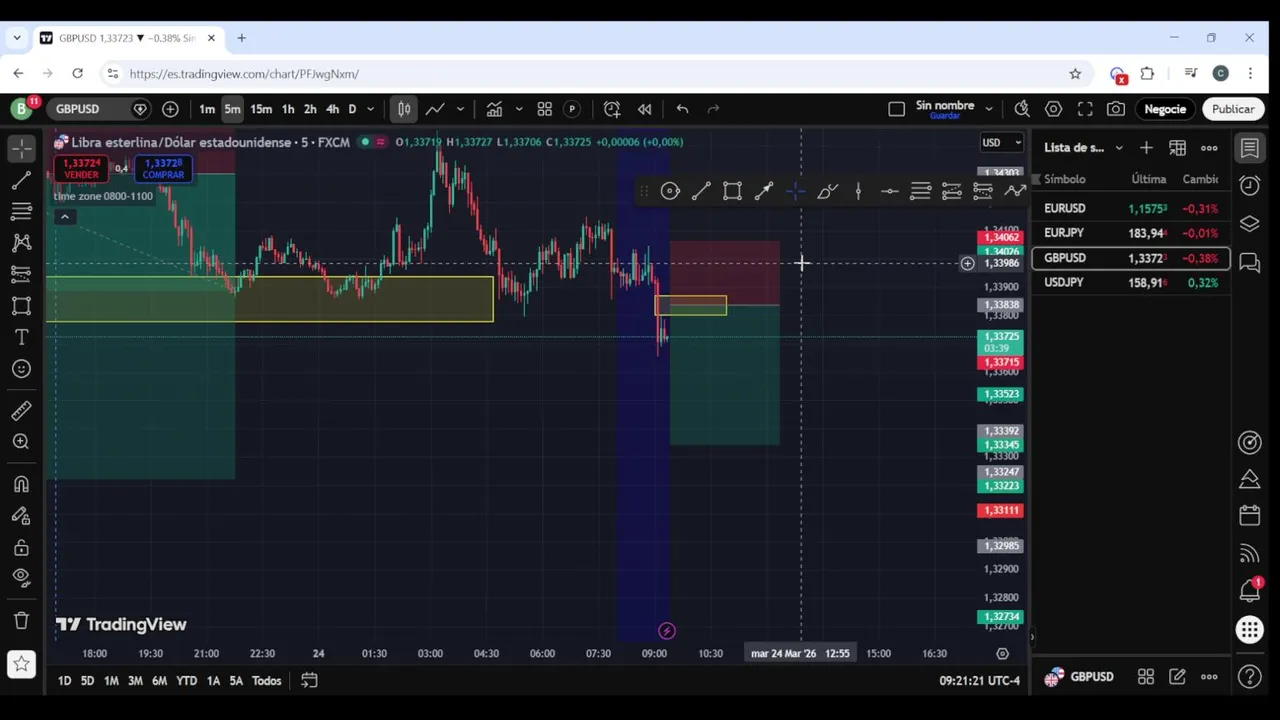Select the ruler measure tool
The image size is (1280, 720).
(21, 411)
